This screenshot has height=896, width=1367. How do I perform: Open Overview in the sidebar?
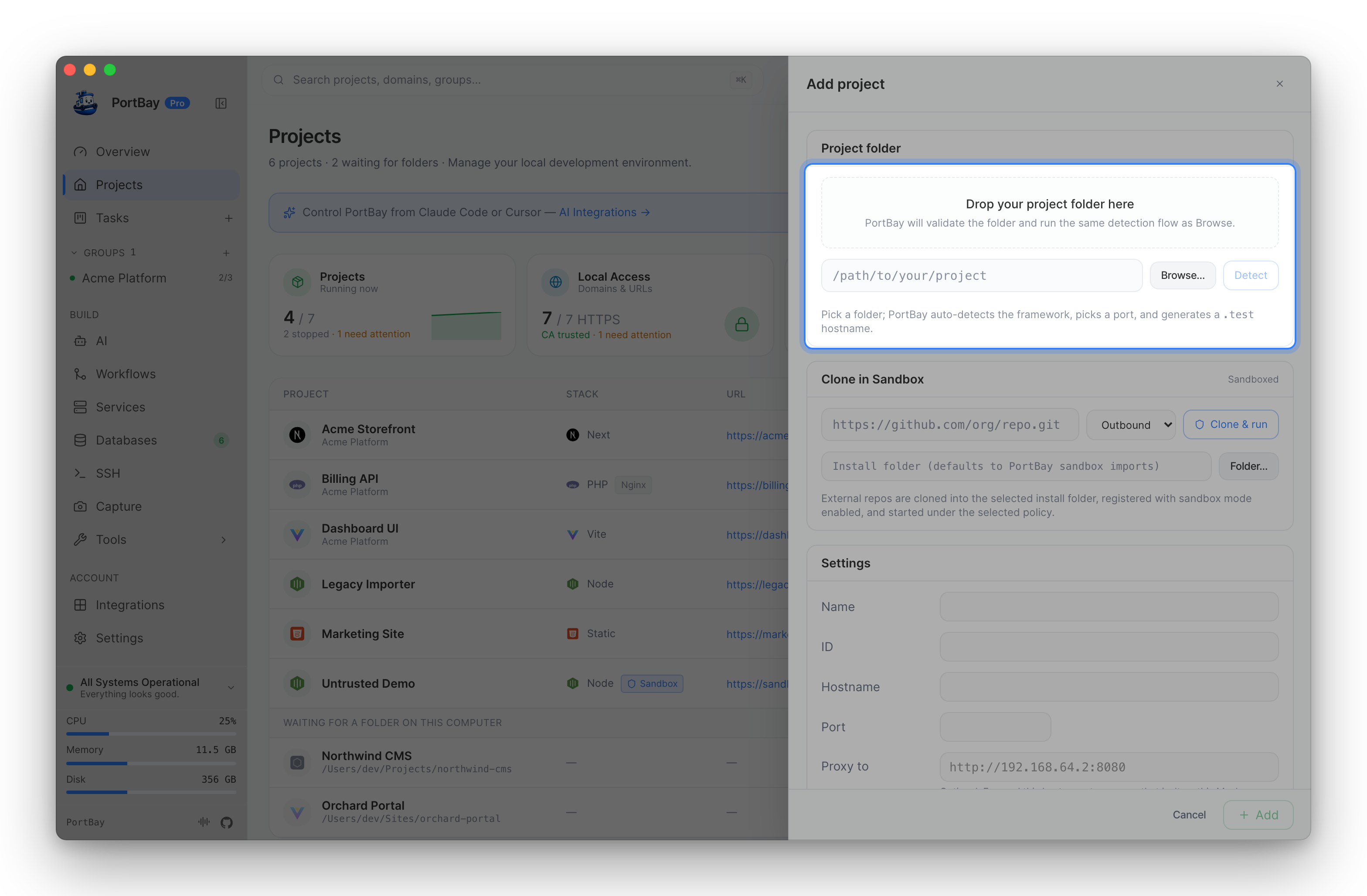tap(150, 152)
